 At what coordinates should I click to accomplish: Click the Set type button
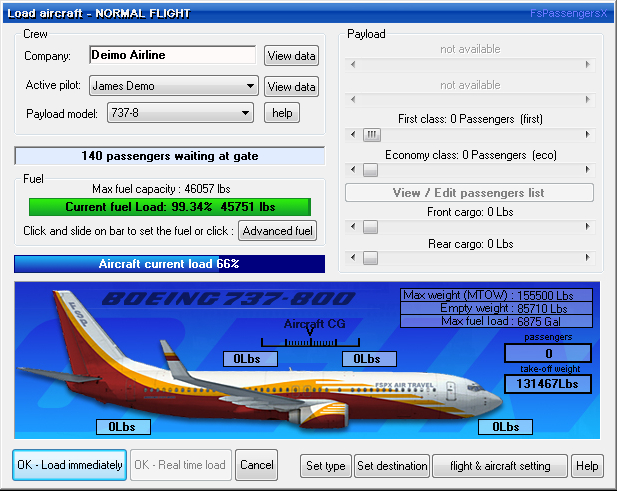[x=326, y=466]
